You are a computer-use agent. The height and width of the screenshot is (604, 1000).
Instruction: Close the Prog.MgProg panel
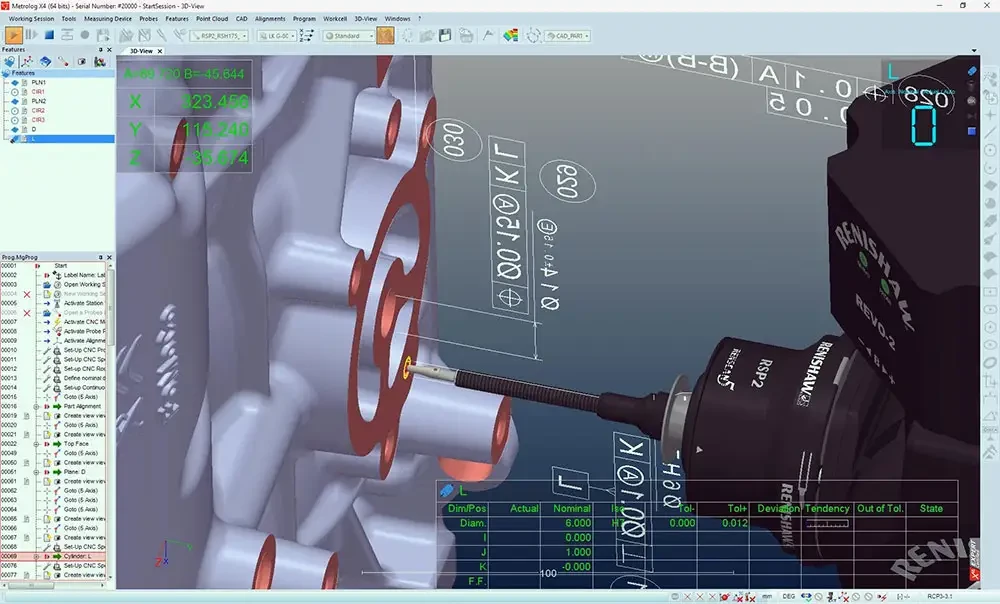click(x=109, y=257)
